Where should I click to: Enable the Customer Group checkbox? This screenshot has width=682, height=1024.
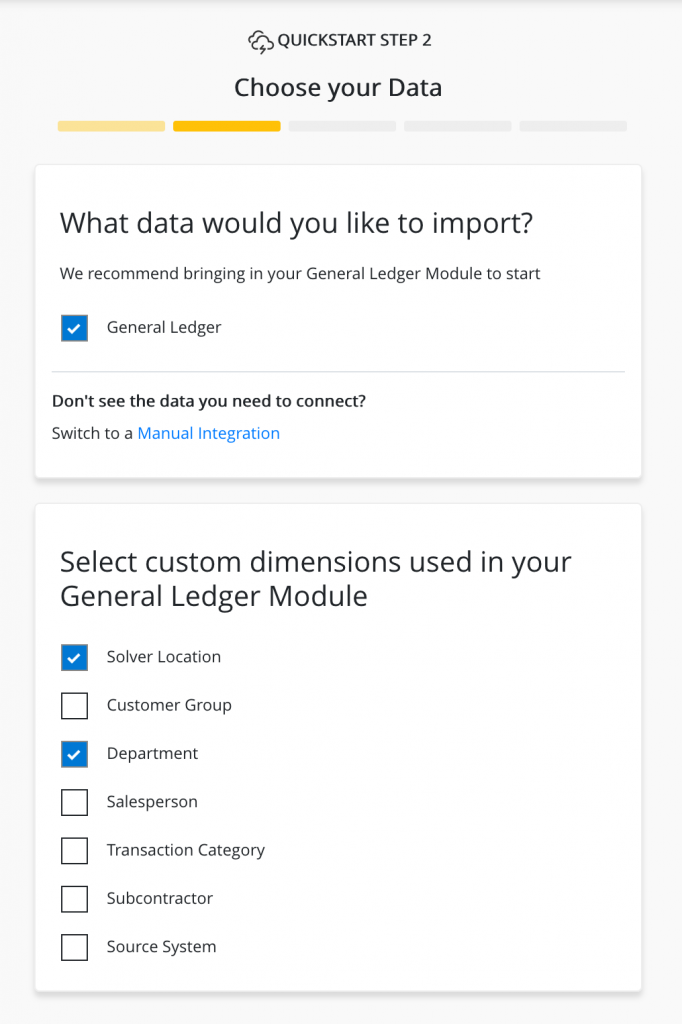coord(75,706)
